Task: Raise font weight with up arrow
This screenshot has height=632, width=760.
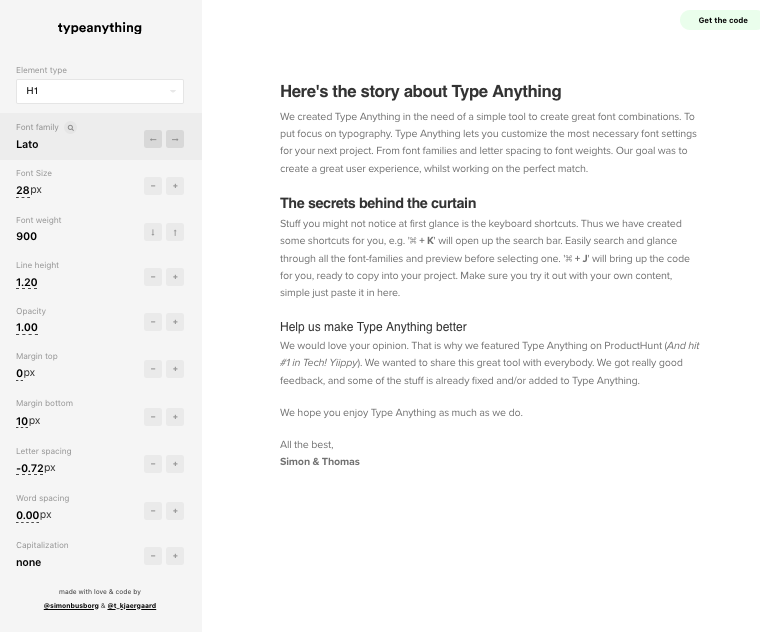Action: pyautogui.click(x=175, y=232)
